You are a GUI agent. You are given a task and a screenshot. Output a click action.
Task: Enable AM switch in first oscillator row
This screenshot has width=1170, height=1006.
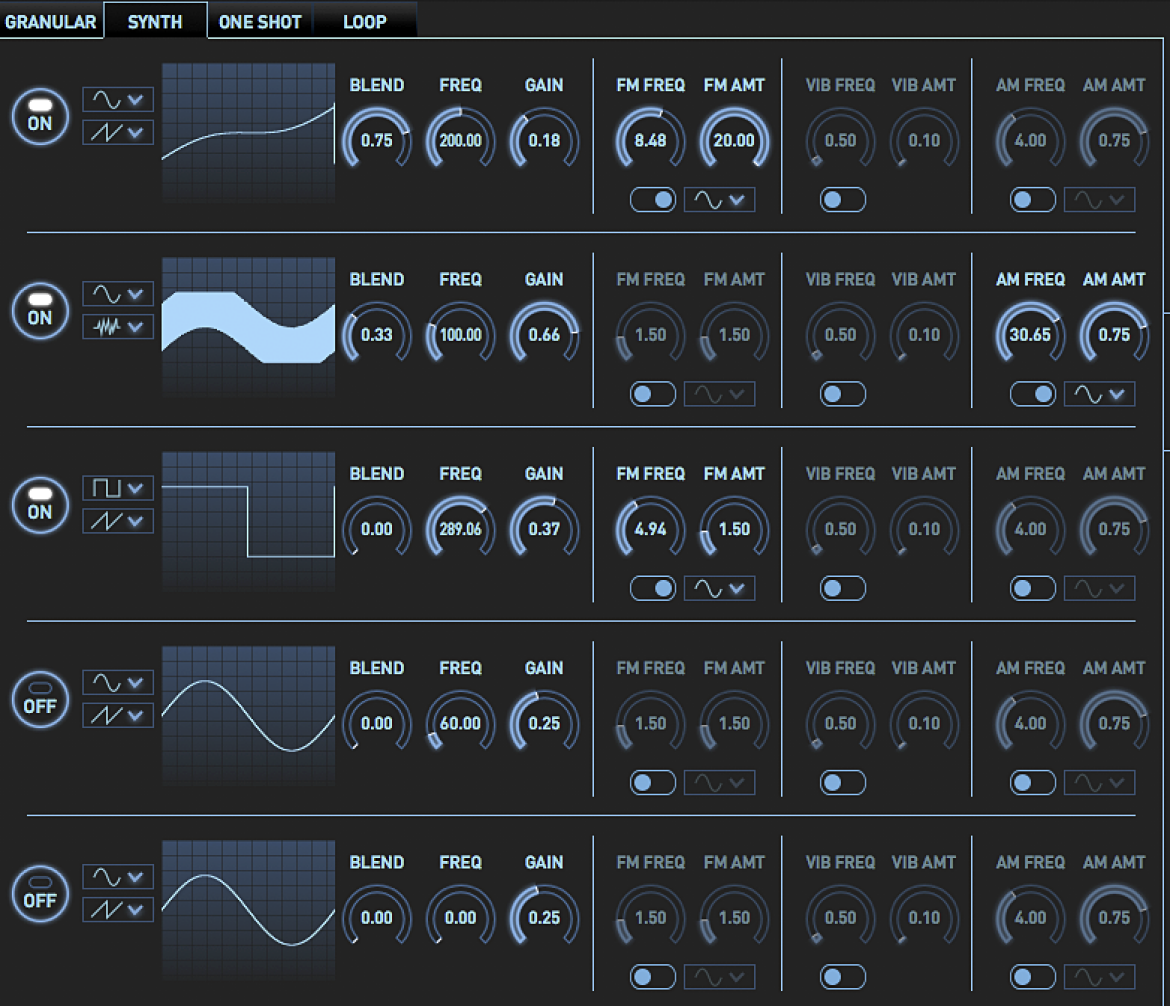(1033, 199)
